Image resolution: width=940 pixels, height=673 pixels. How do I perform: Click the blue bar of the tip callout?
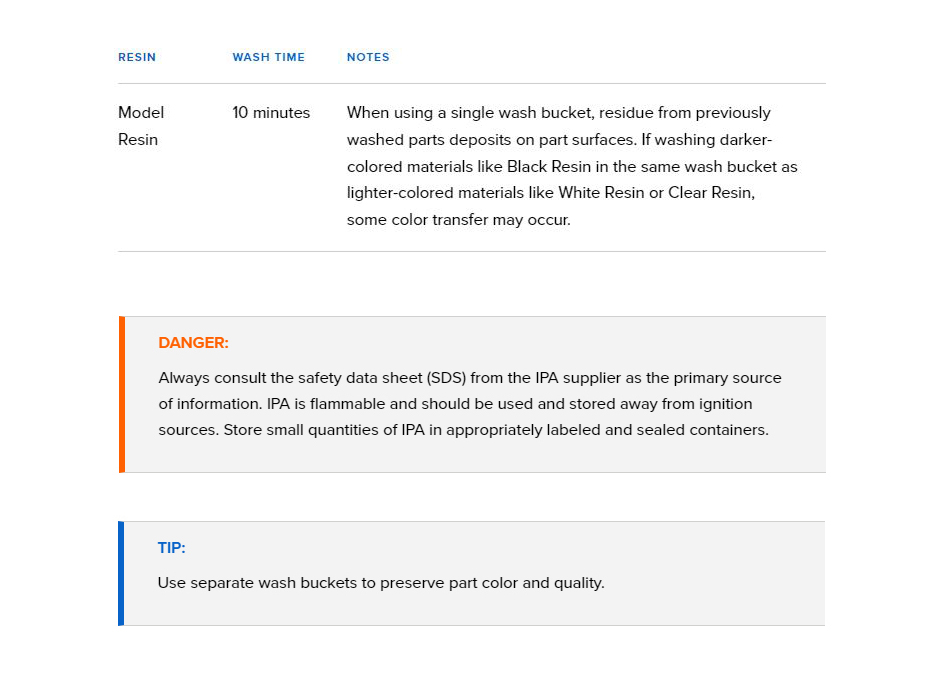121,574
